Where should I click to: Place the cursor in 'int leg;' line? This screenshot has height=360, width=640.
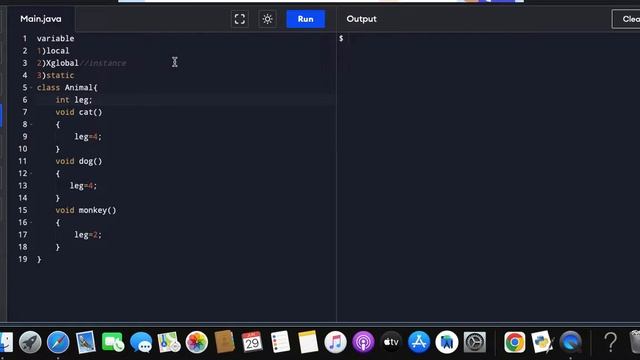(x=74, y=100)
